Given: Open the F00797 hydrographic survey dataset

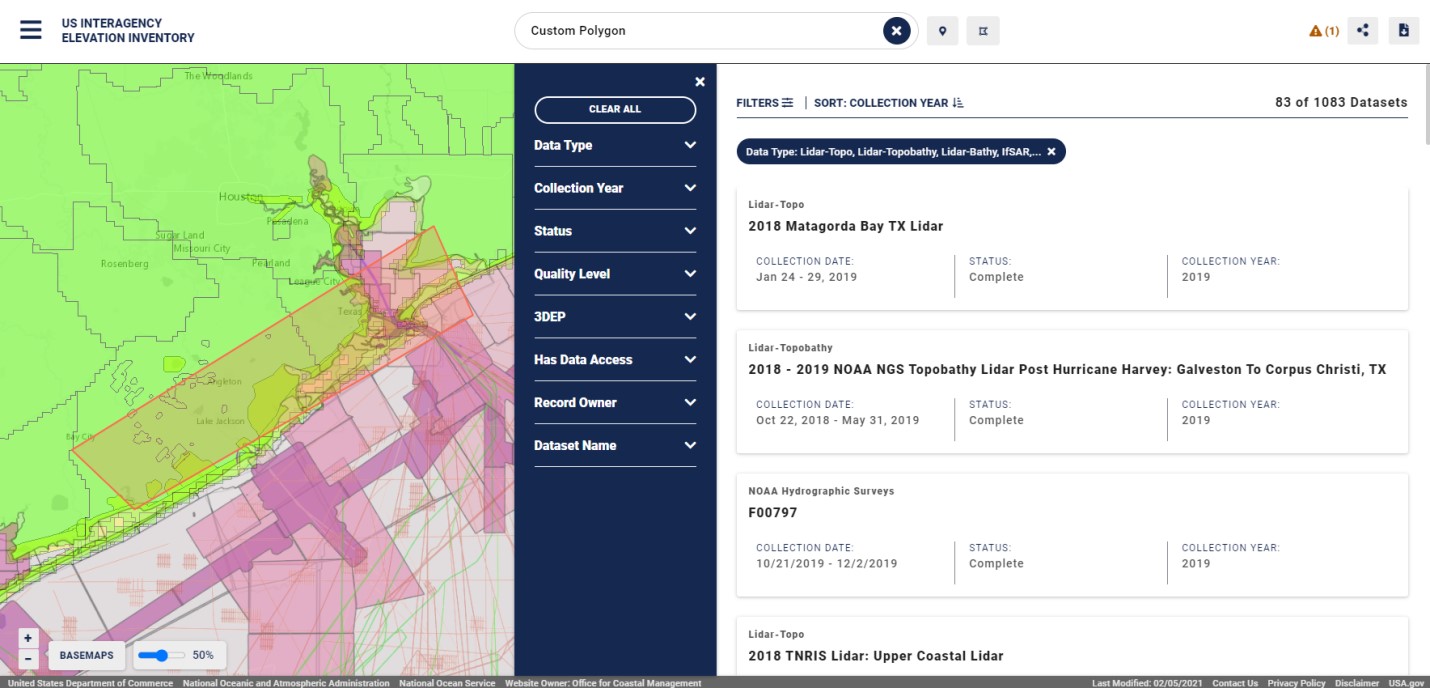Looking at the screenshot, I should (773, 513).
